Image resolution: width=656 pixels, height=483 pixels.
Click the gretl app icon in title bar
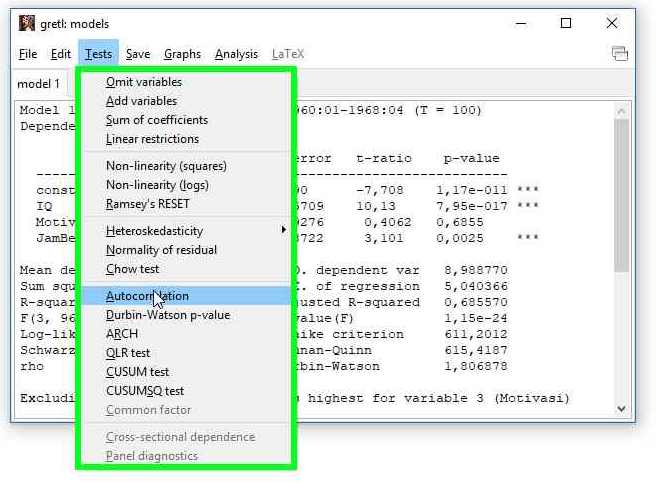point(26,23)
